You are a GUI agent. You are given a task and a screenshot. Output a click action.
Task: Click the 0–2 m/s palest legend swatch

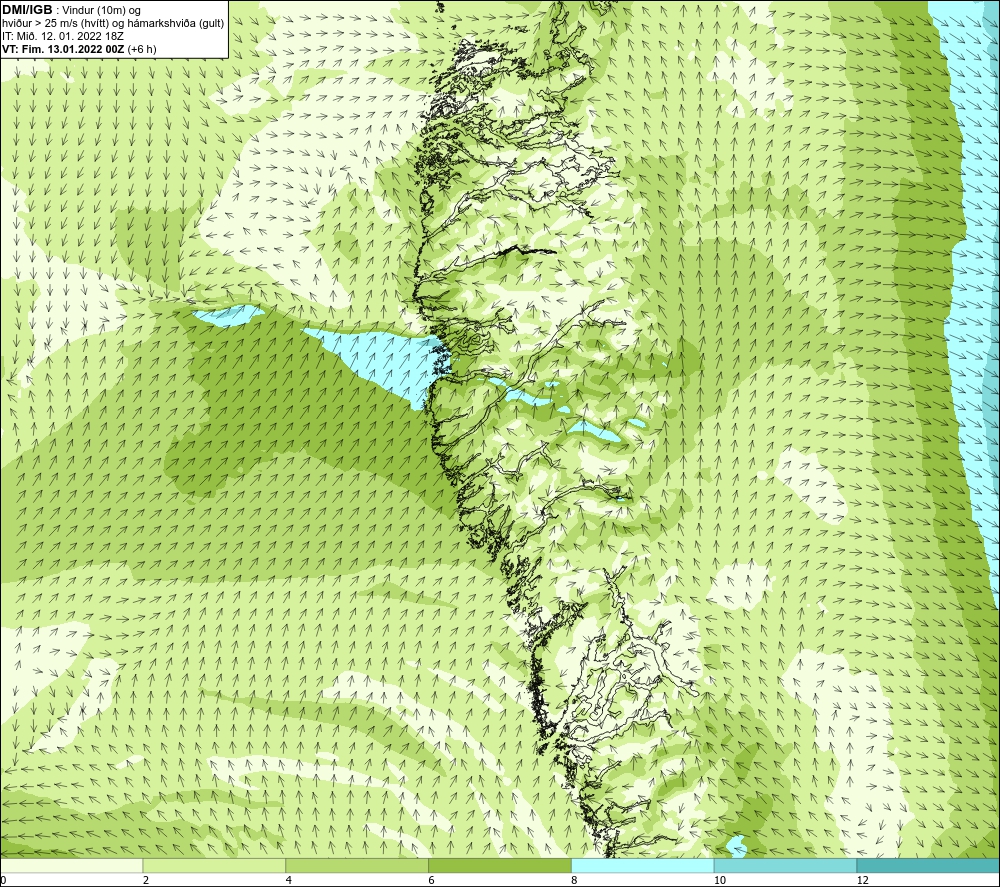point(71,866)
